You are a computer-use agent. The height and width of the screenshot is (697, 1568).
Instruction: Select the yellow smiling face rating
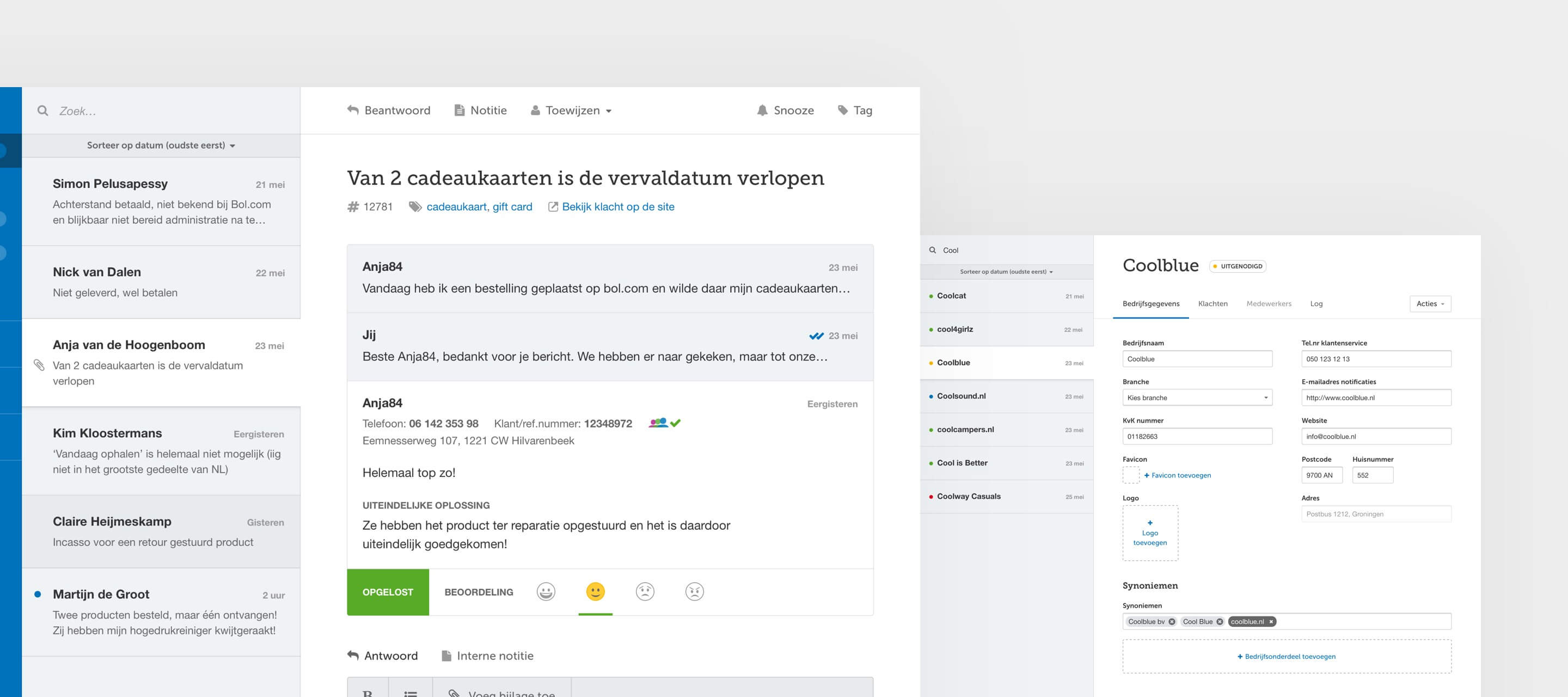(595, 592)
